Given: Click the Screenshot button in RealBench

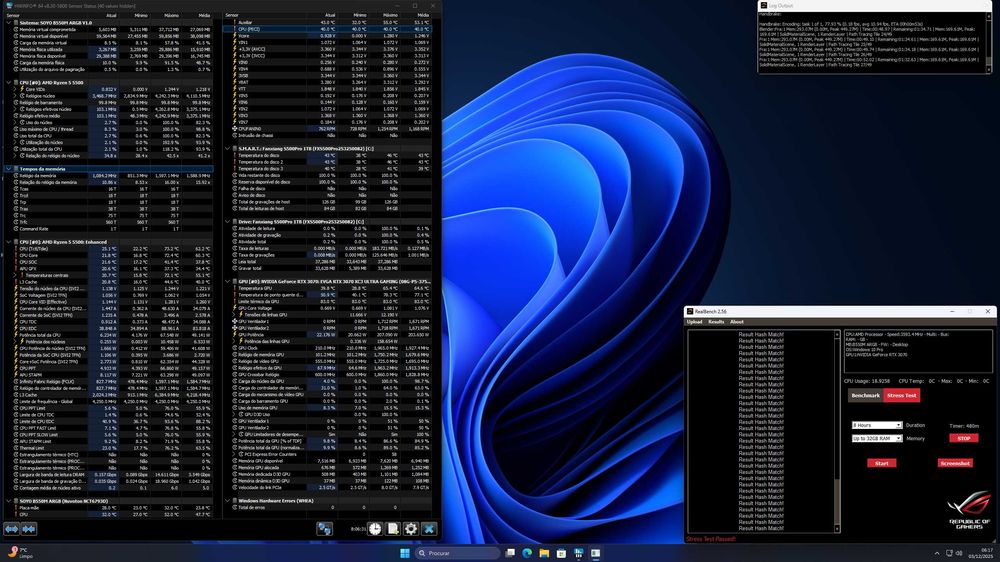Looking at the screenshot, I should click(955, 463).
